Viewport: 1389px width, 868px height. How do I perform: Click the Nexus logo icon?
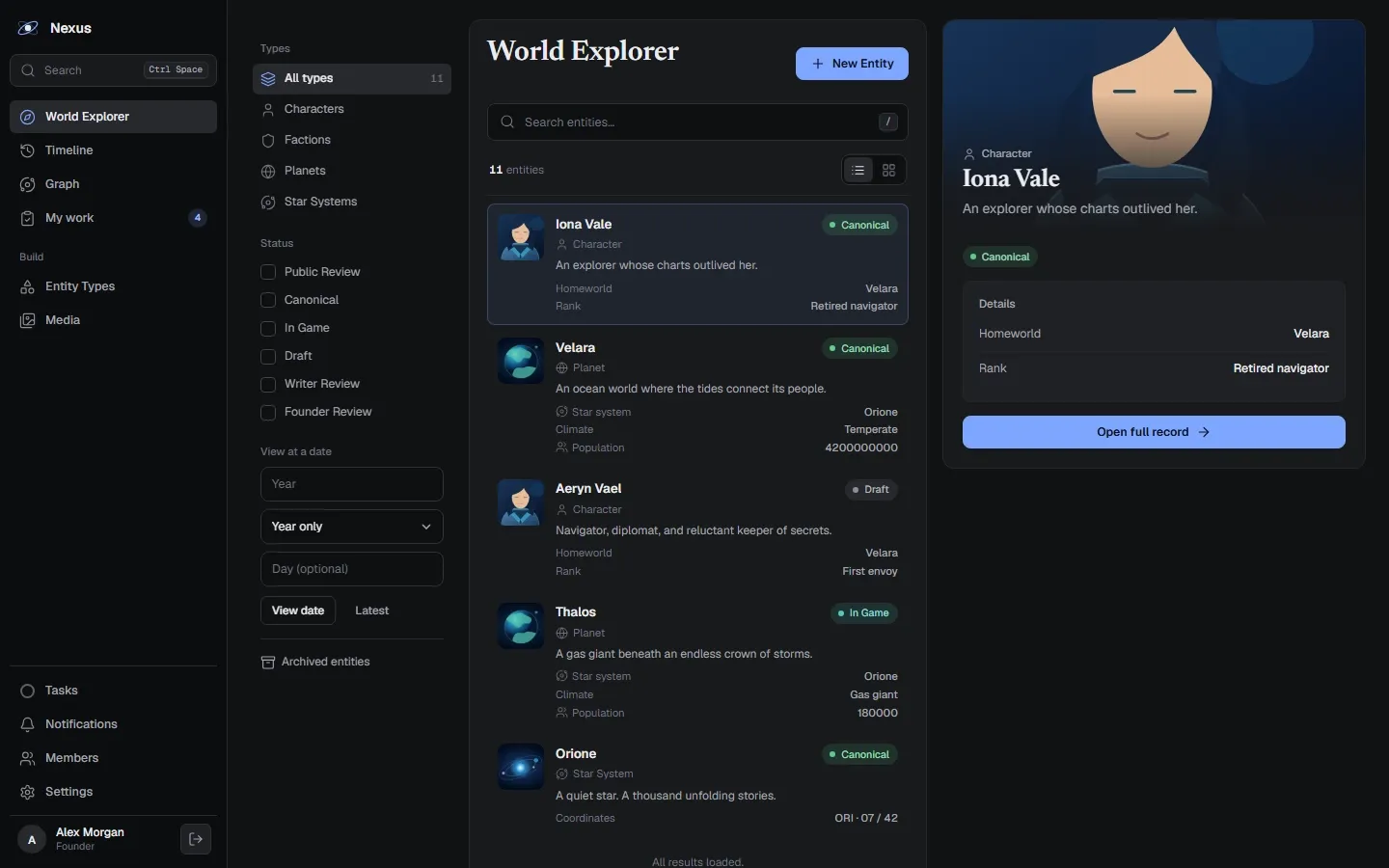[28, 28]
